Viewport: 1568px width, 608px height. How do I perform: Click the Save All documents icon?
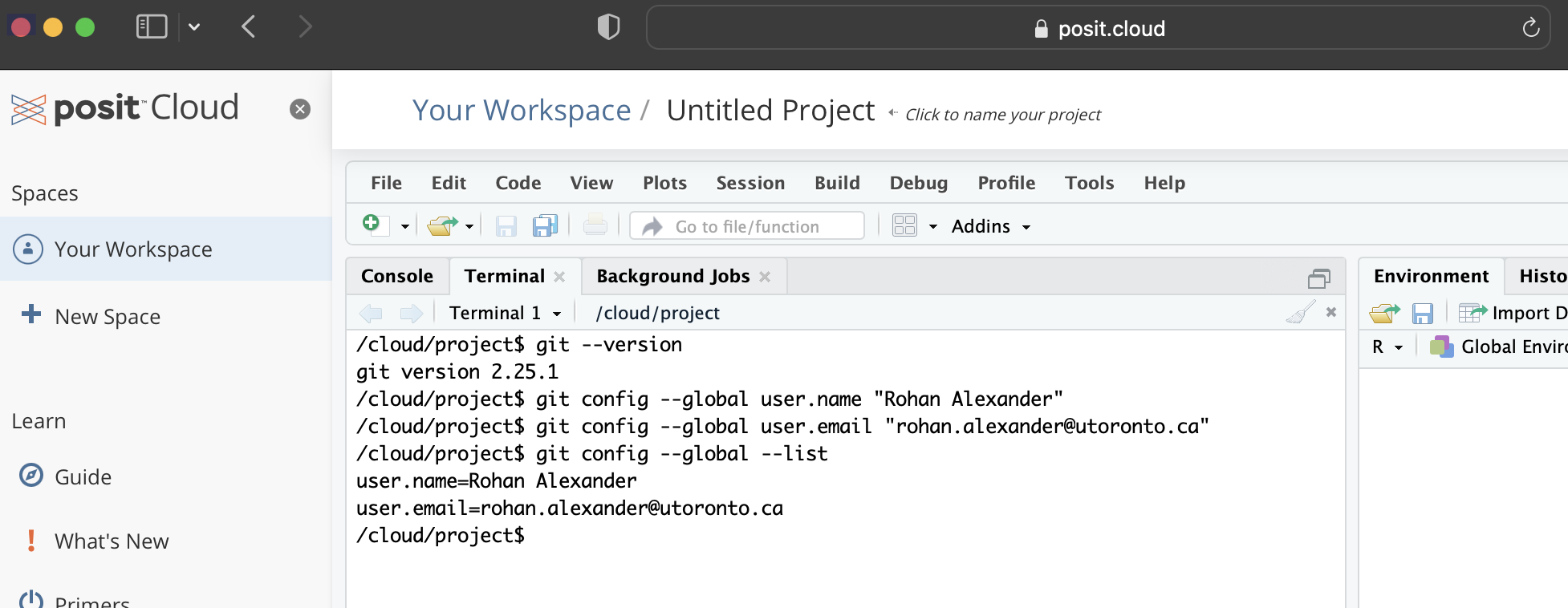pos(545,226)
